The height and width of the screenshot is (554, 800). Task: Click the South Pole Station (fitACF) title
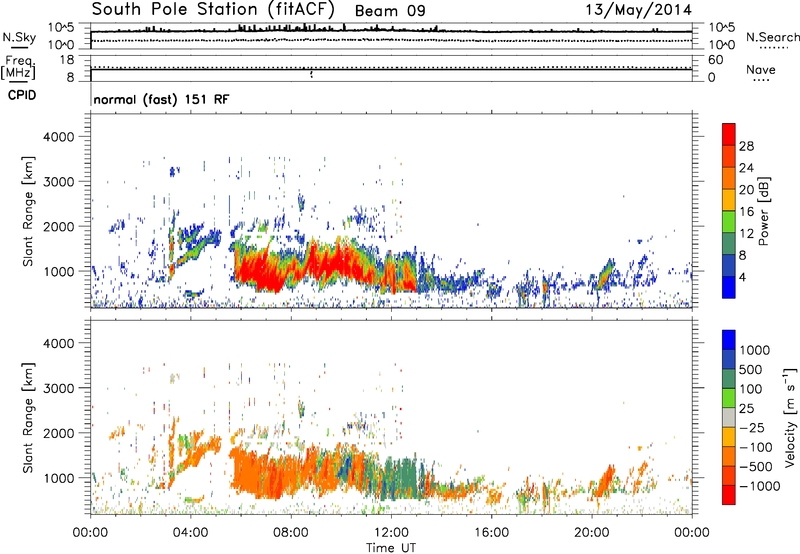[213, 10]
